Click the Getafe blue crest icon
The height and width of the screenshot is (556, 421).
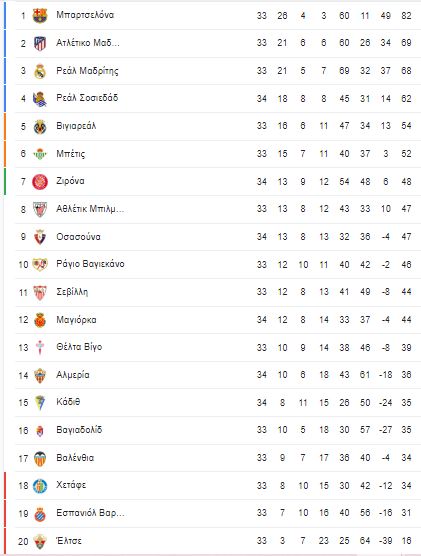[x=40, y=486]
